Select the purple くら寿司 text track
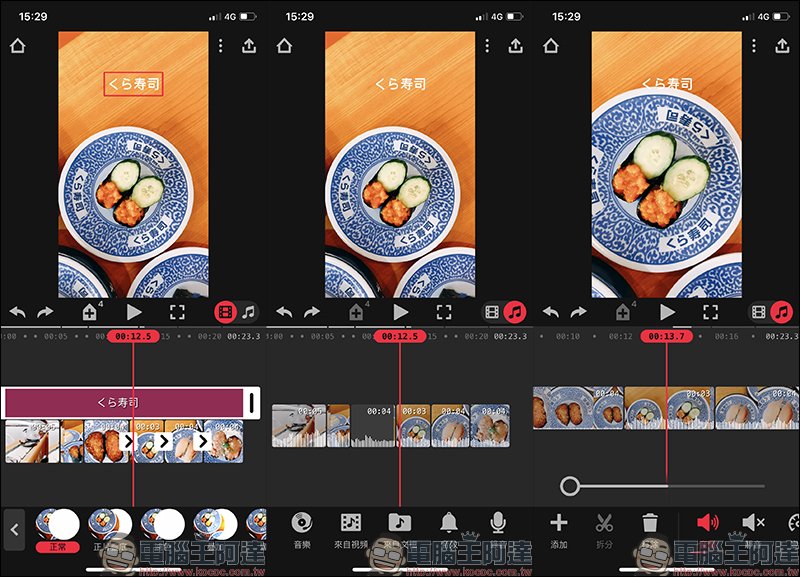Viewport: 800px width, 577px height. pos(122,403)
